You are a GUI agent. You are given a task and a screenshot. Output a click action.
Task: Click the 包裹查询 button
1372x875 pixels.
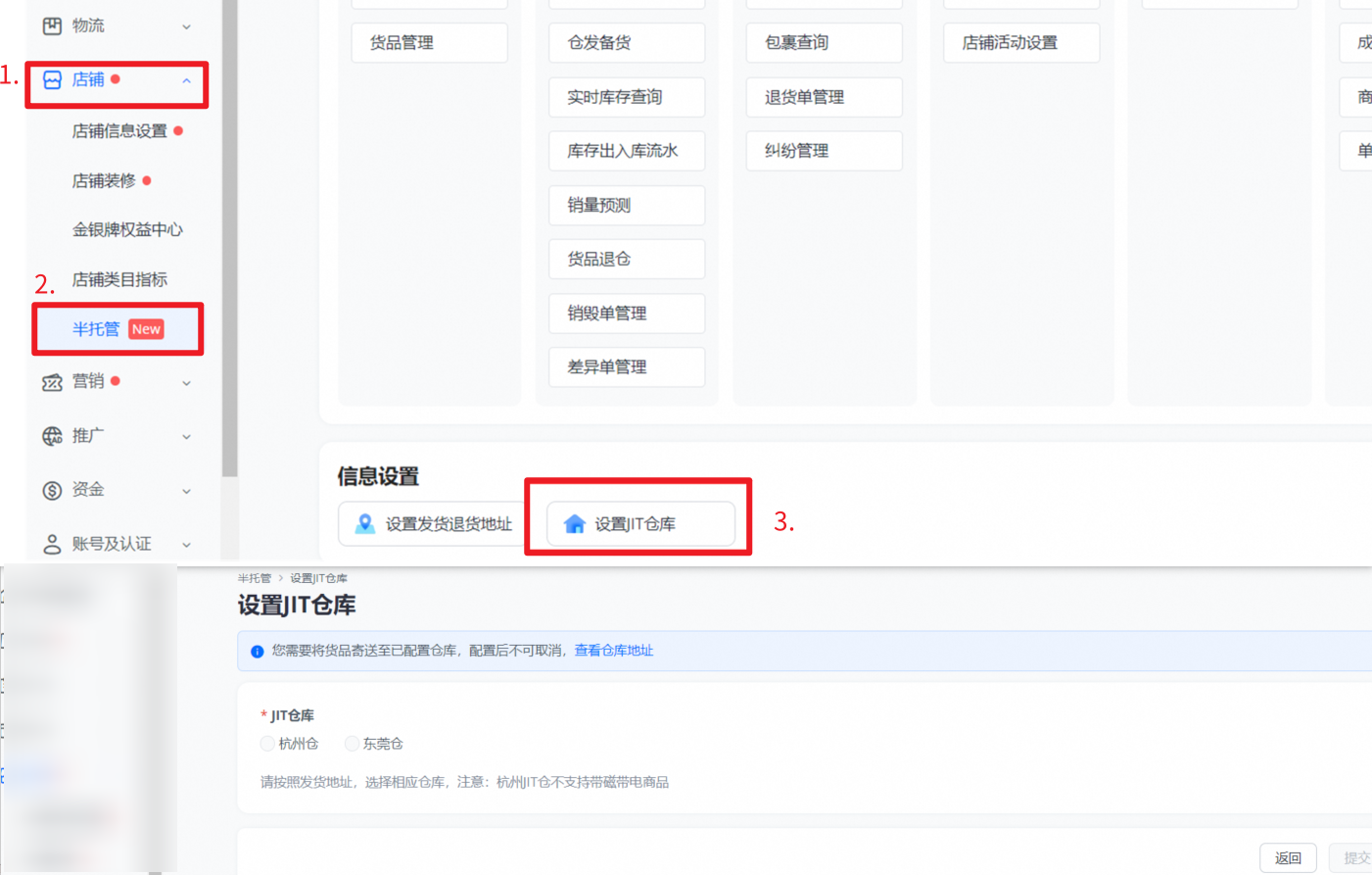point(825,43)
